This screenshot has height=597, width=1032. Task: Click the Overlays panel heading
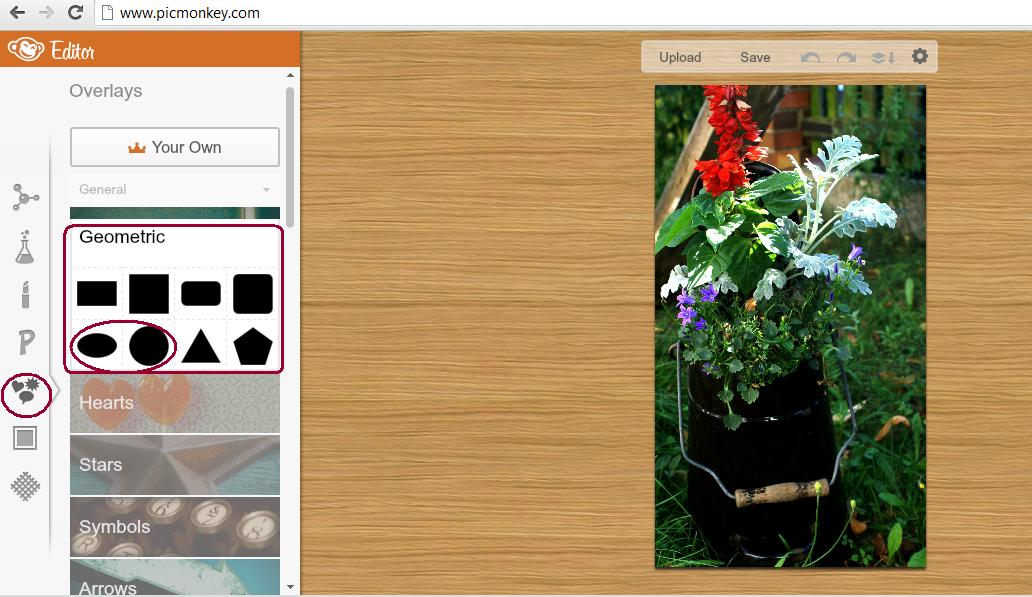point(105,91)
